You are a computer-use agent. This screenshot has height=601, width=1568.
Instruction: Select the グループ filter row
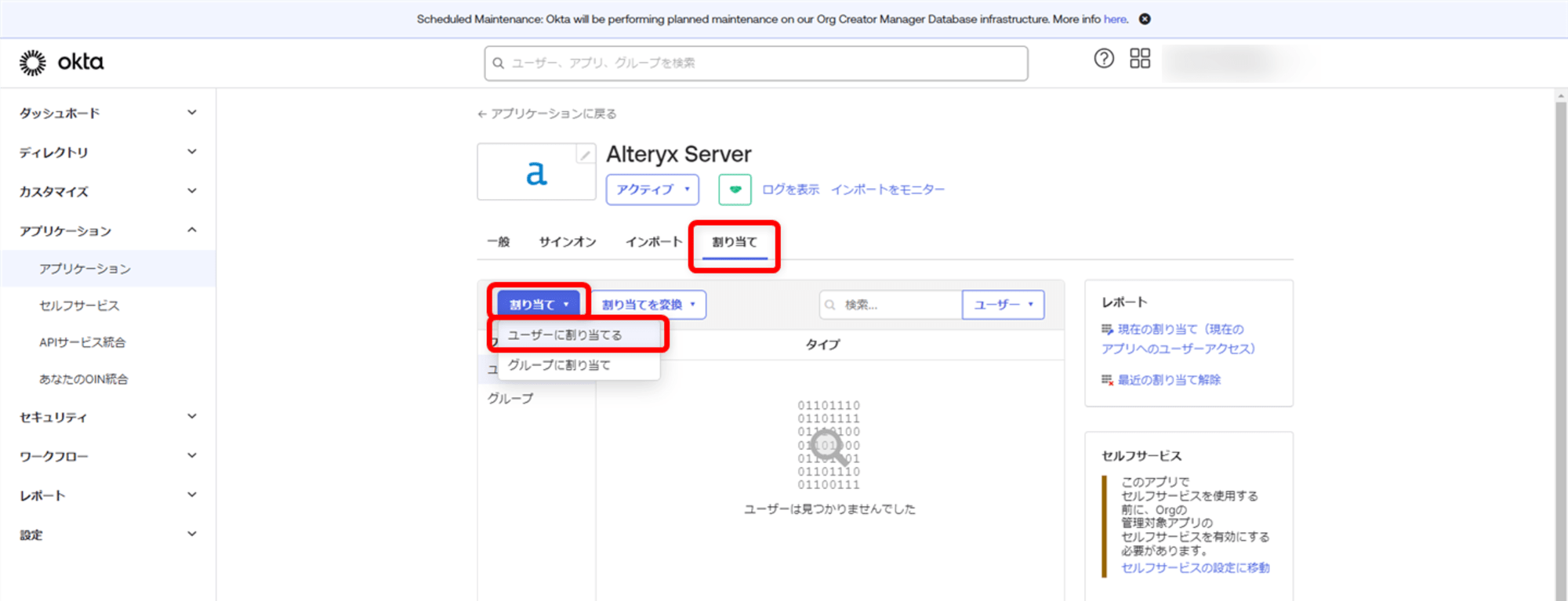(x=537, y=398)
